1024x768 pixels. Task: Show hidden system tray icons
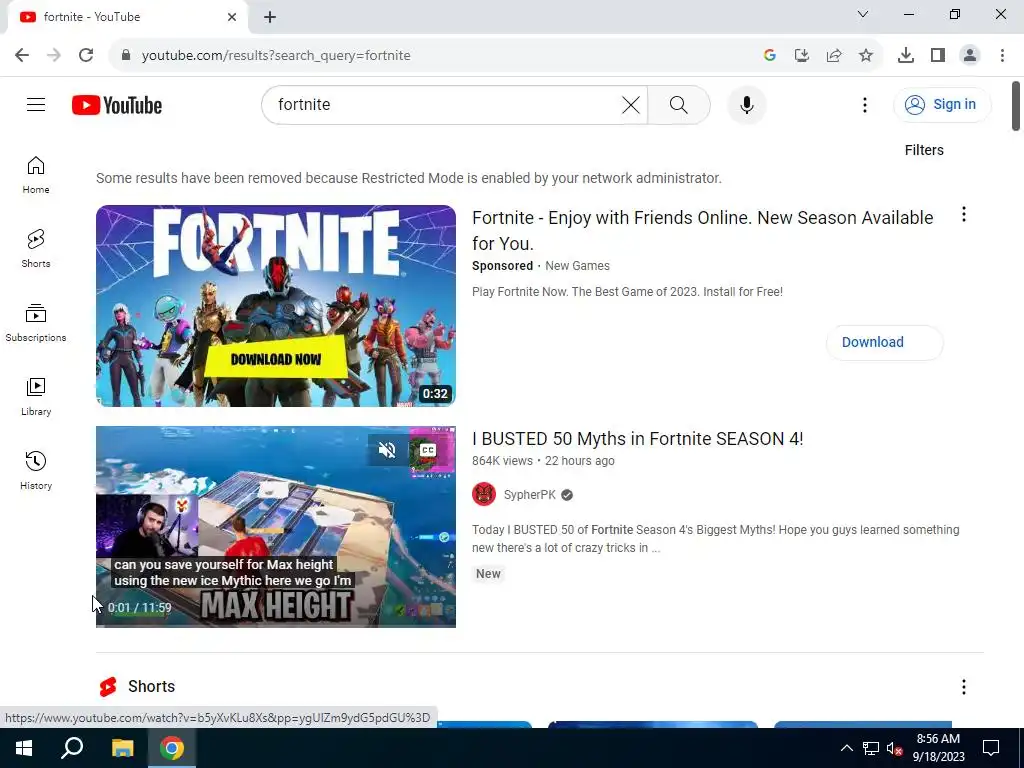click(846, 748)
